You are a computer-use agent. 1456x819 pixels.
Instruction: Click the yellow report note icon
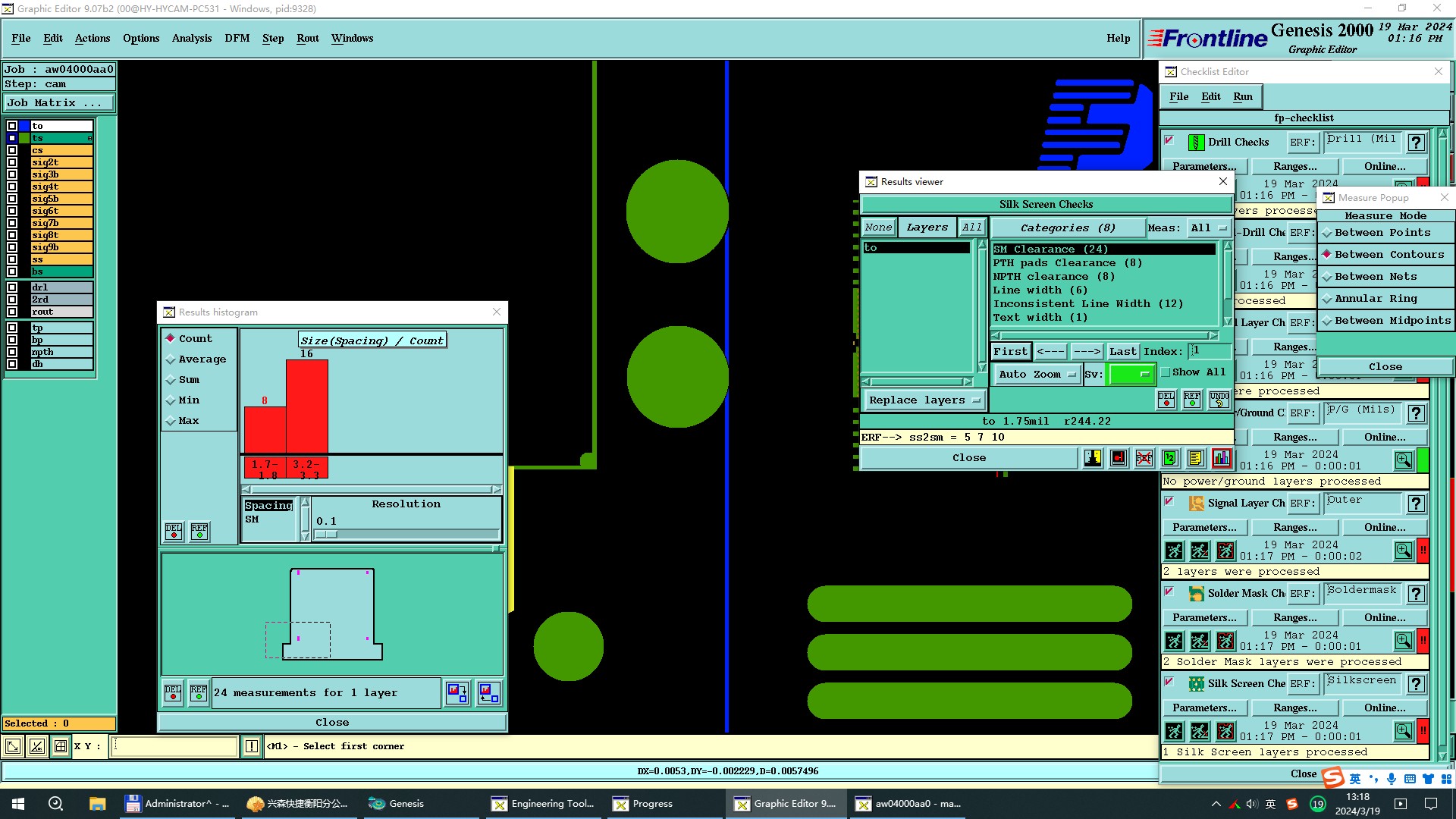pos(1195,458)
